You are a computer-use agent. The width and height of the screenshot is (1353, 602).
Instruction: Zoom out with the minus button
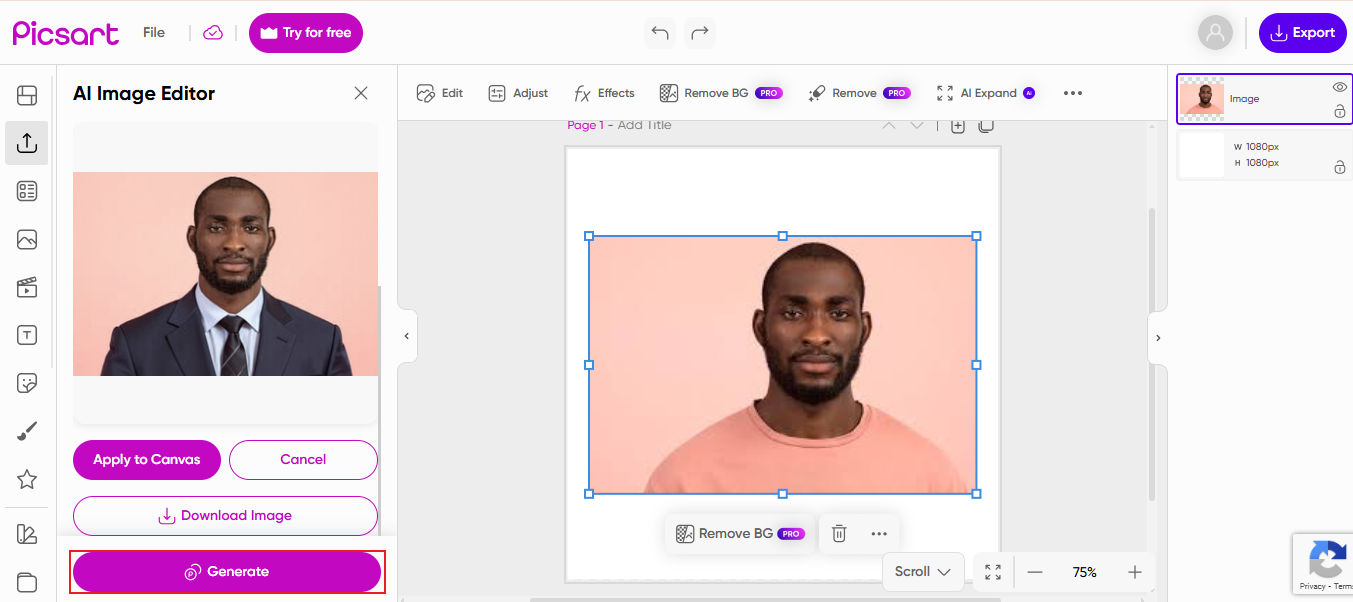tap(1035, 572)
